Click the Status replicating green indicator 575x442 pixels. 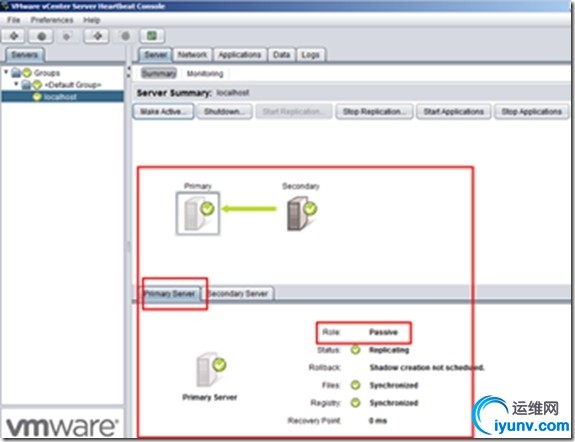[x=355, y=350]
